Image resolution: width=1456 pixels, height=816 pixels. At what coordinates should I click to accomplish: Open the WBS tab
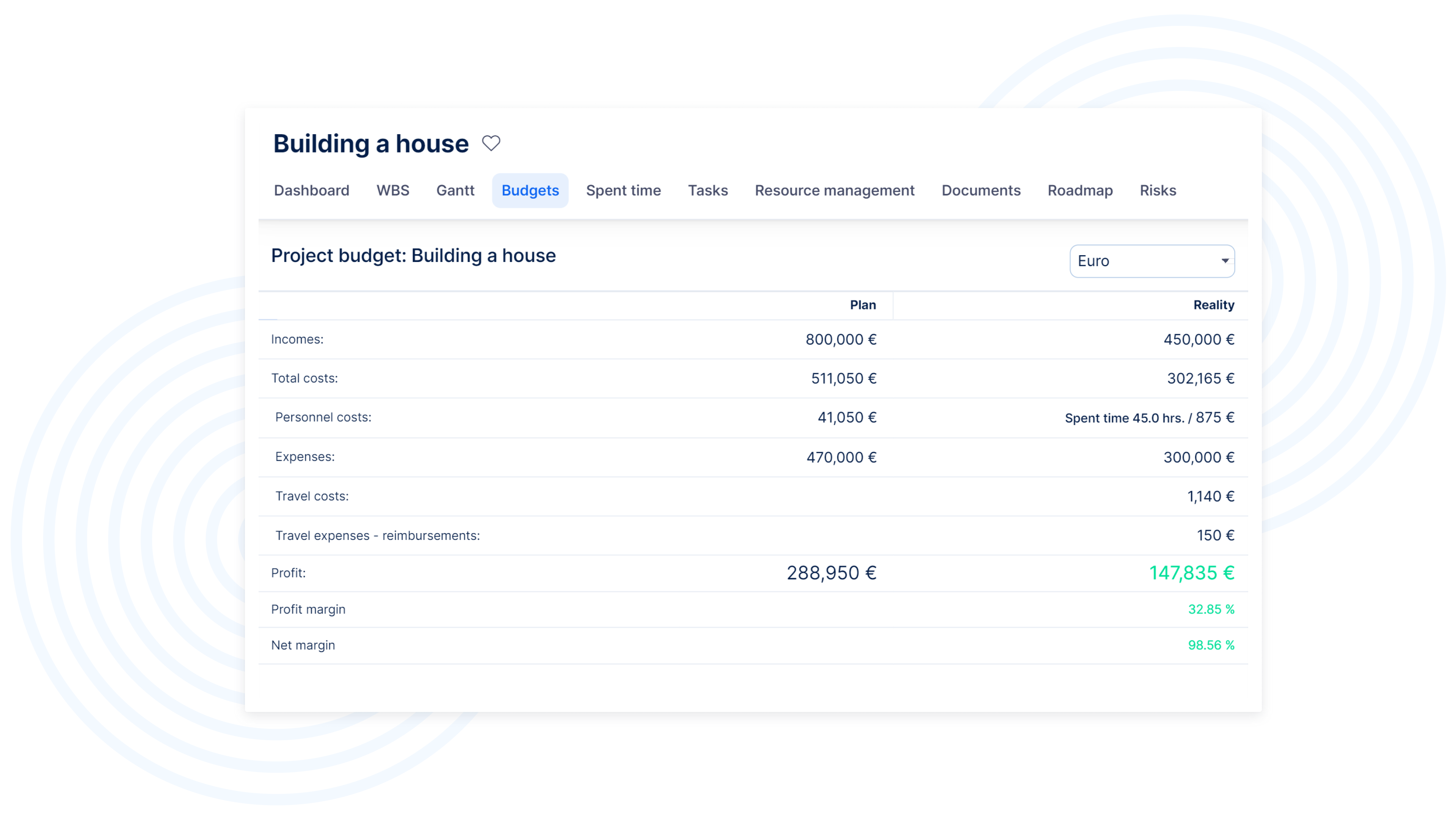(392, 190)
